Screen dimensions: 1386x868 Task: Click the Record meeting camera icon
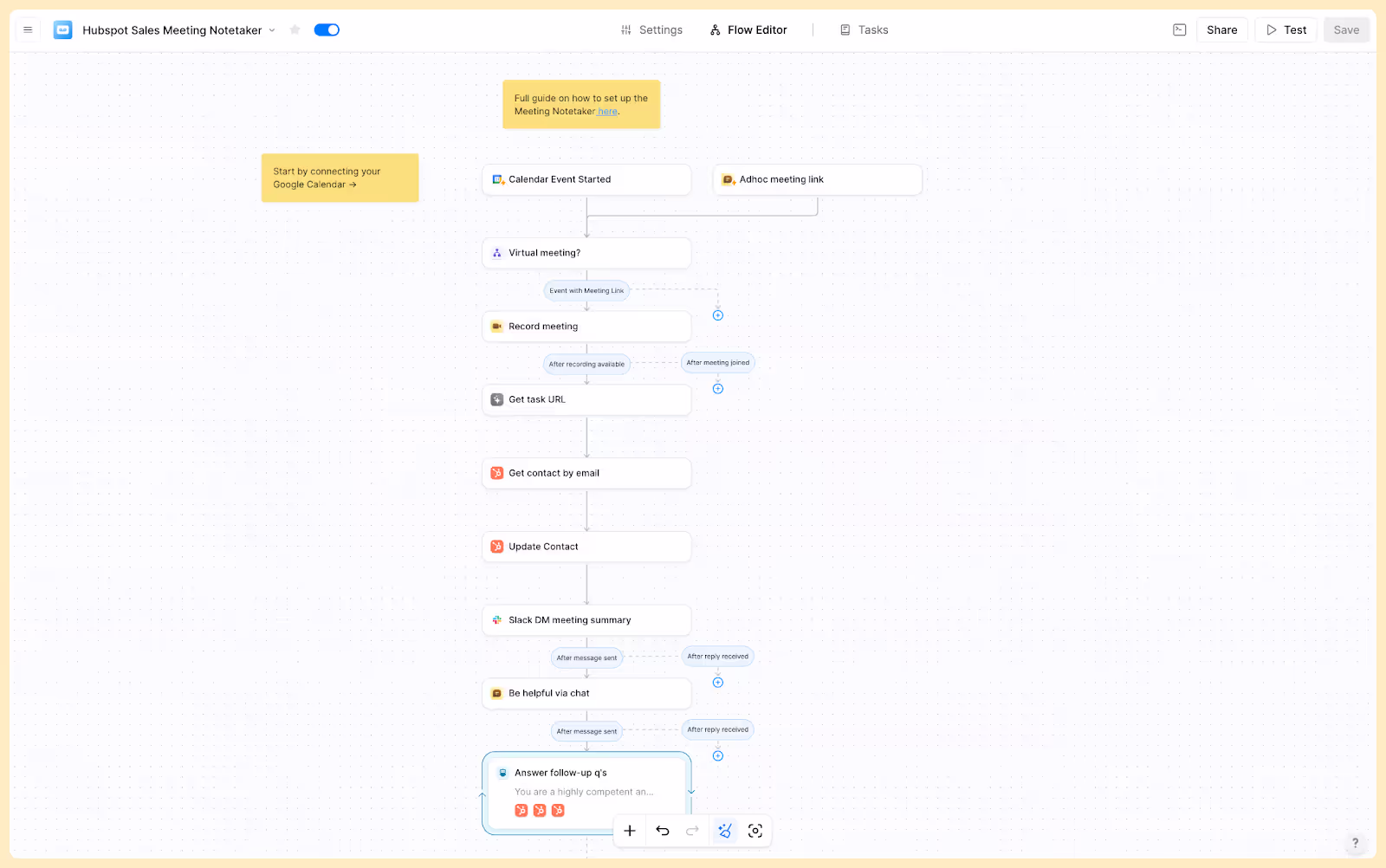(497, 327)
